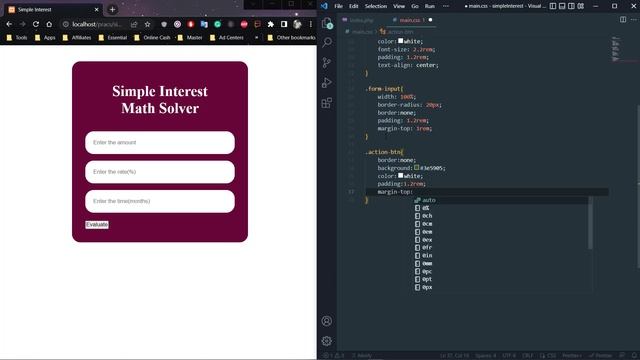Viewport: 640px width, 360px height.
Task: Open the Chrome three-dot menu
Action: [311, 24]
